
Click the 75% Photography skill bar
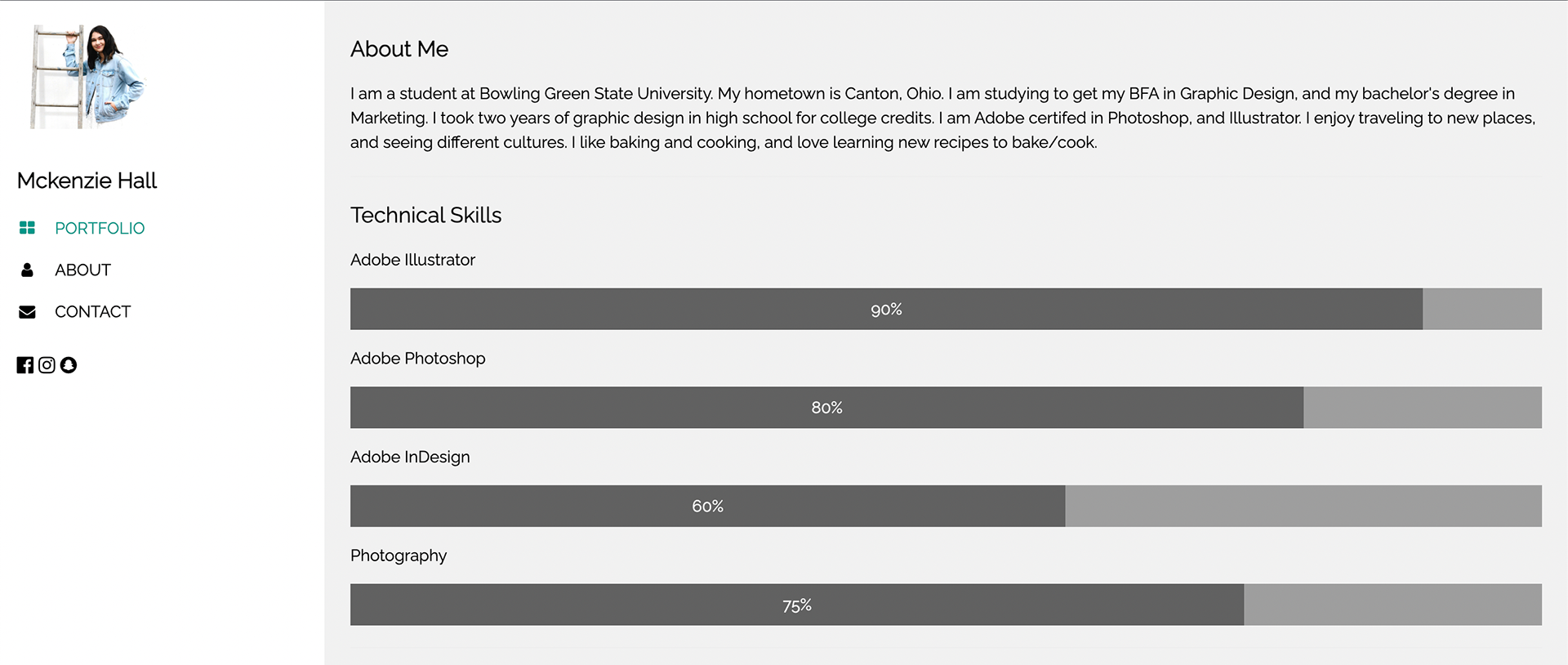point(796,605)
